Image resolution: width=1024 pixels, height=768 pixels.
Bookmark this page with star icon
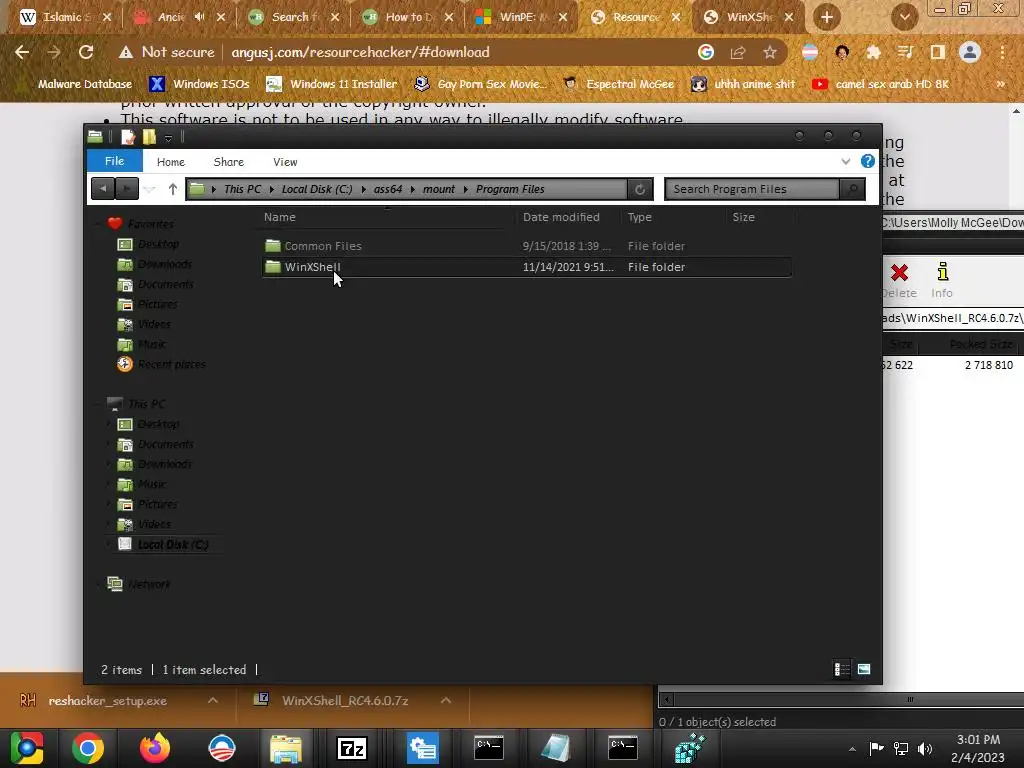(770, 52)
